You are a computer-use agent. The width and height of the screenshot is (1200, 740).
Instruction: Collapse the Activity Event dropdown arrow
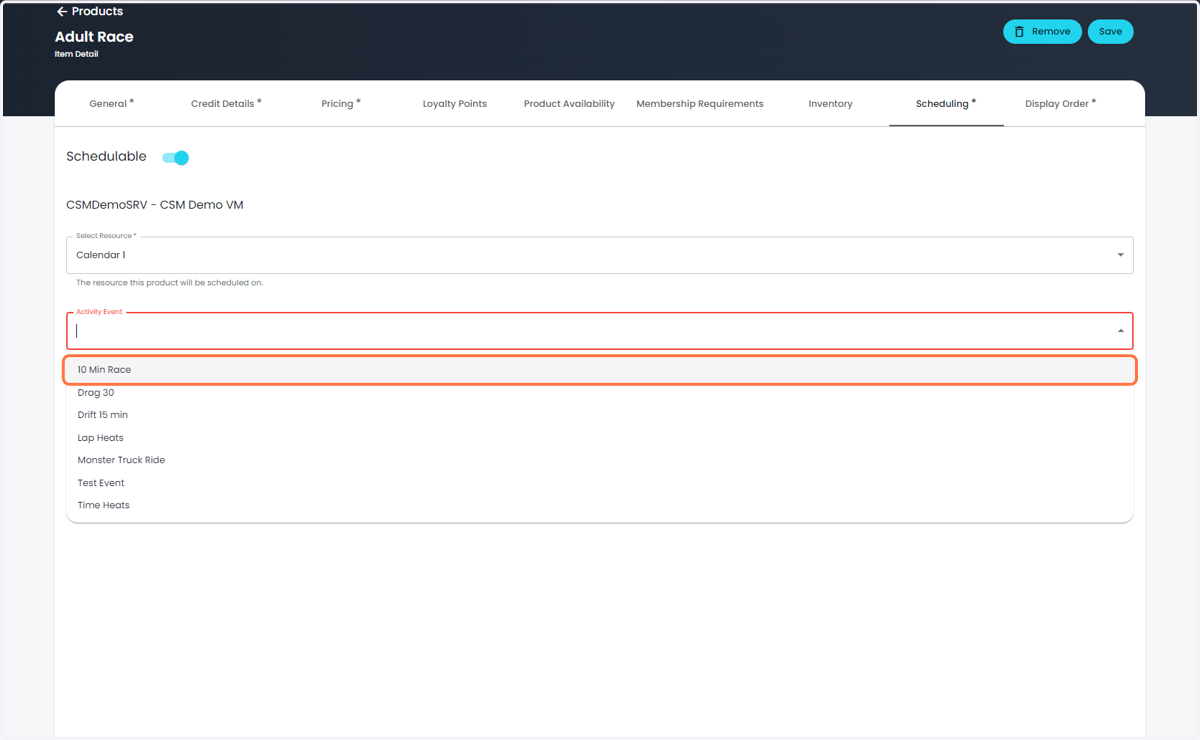pyautogui.click(x=1120, y=331)
